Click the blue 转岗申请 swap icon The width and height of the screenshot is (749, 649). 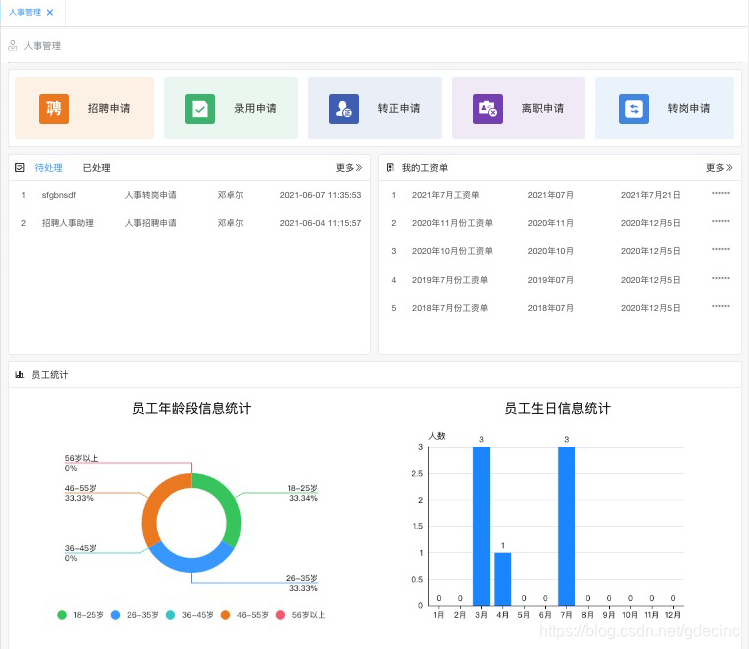(x=633, y=108)
